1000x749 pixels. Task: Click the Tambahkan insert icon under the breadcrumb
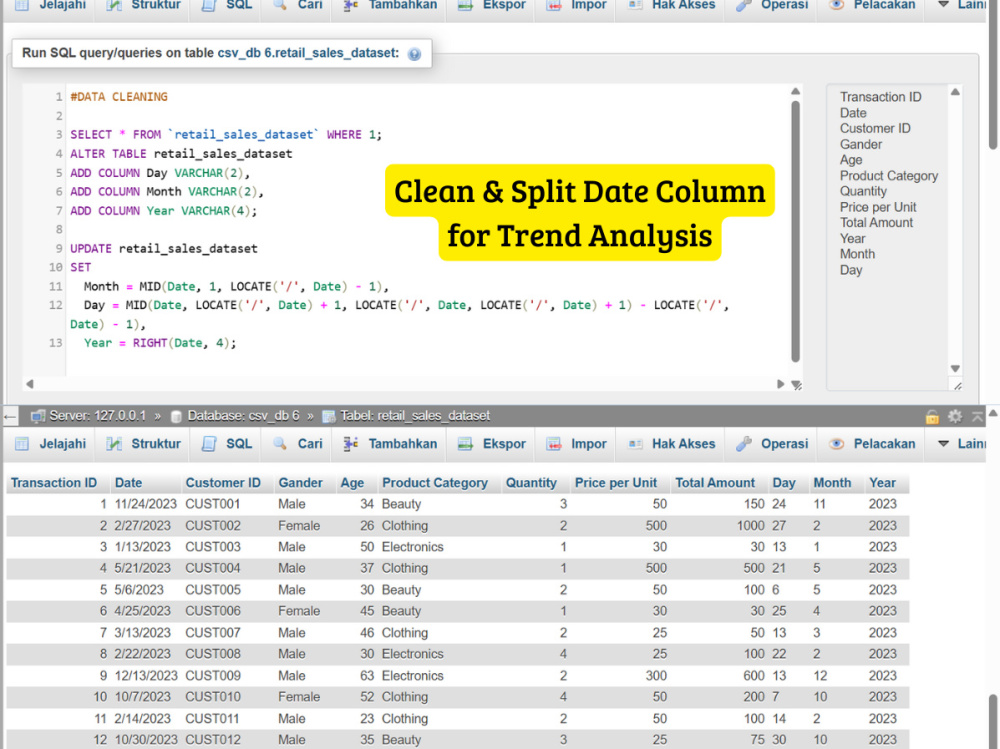pyautogui.click(x=350, y=444)
